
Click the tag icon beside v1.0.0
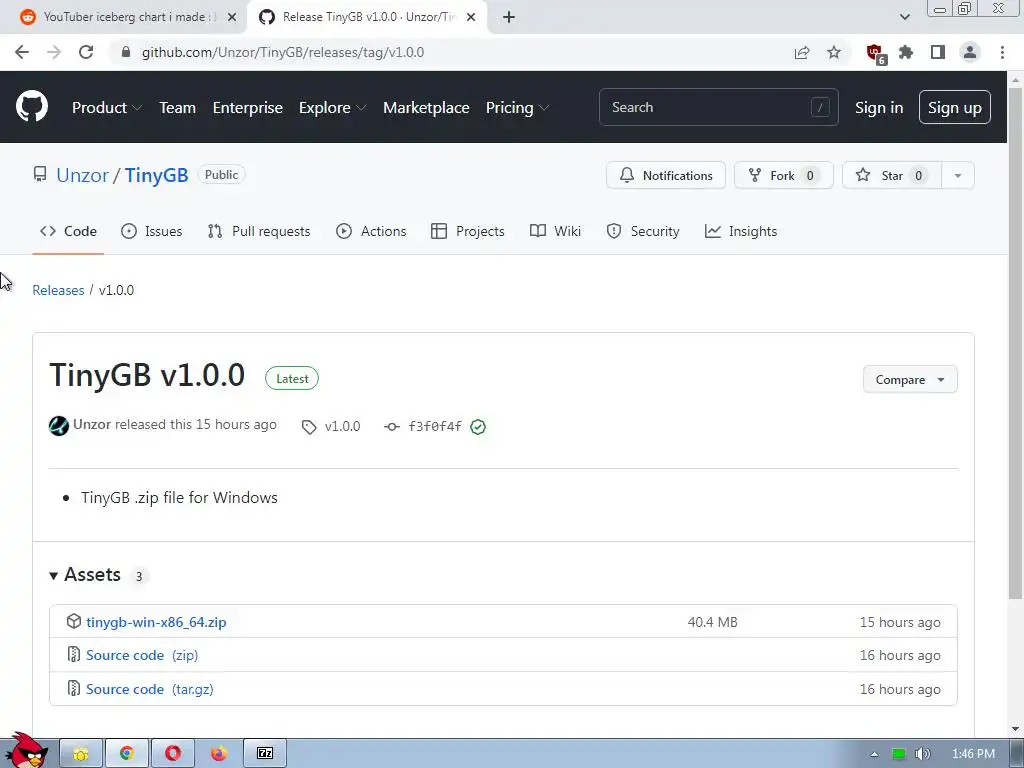tap(309, 427)
